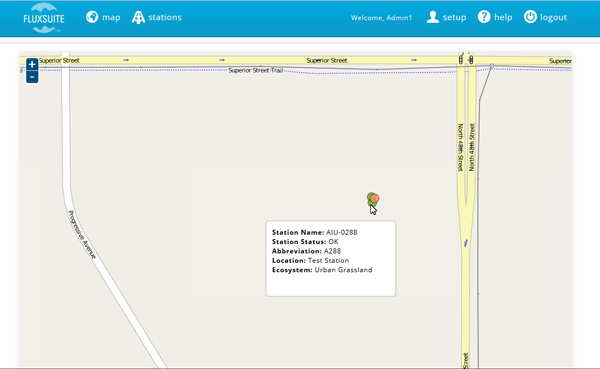The width and height of the screenshot is (600, 369).
Task: Click the globe map icon
Action: 92,17
